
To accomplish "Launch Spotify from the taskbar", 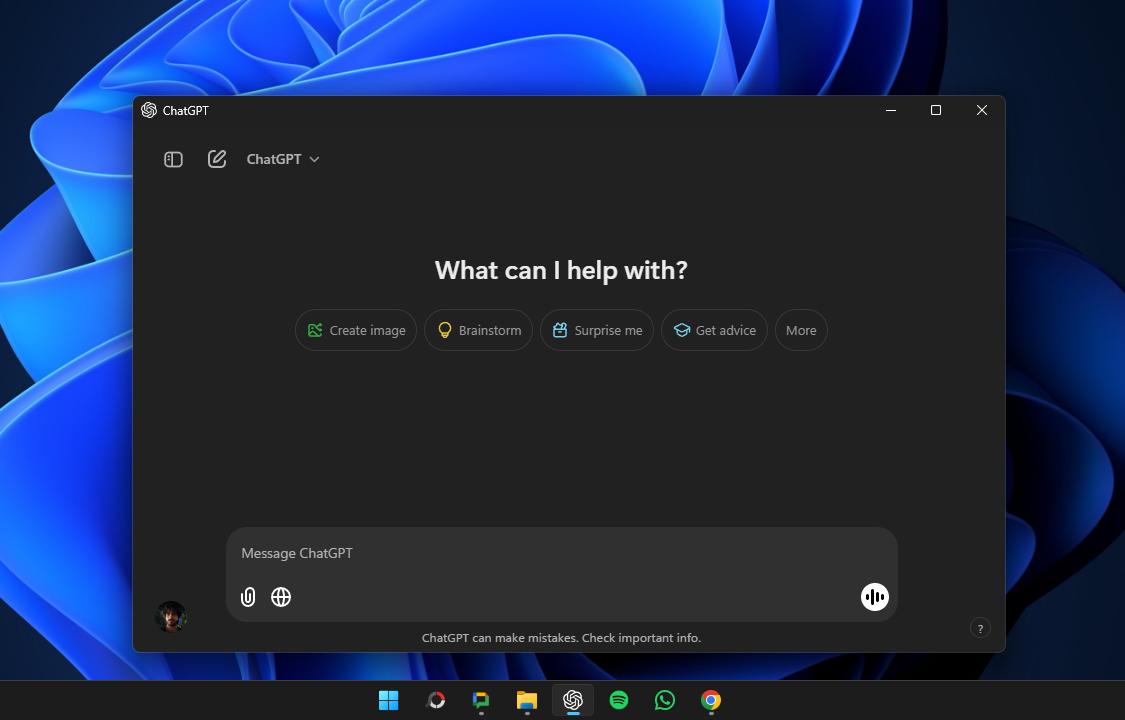I will [x=619, y=700].
